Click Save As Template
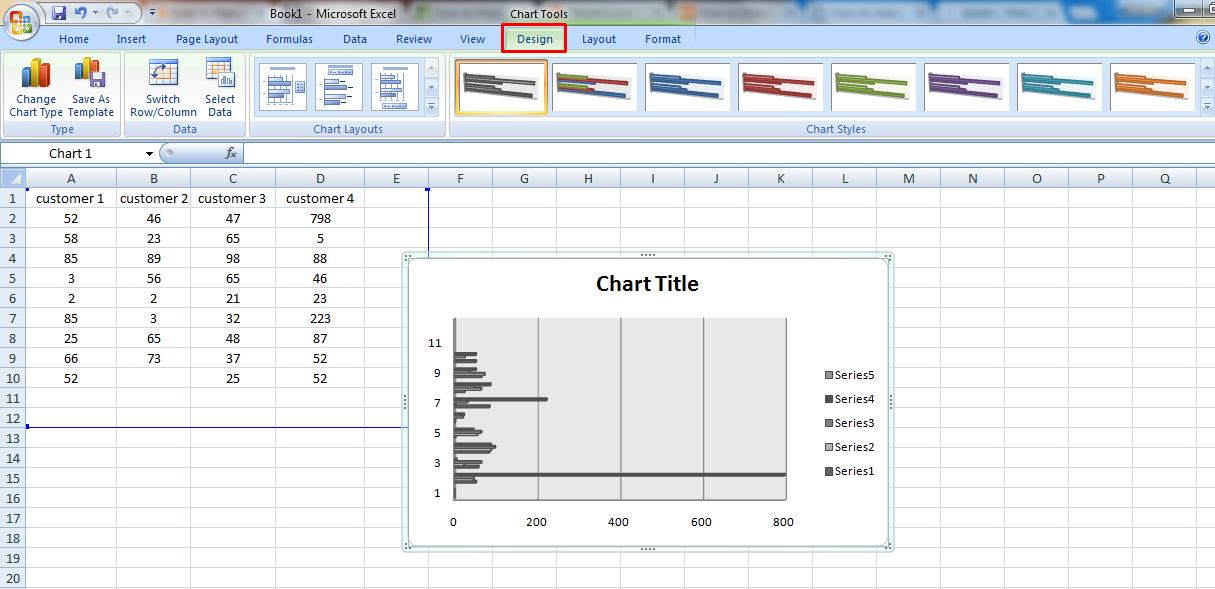The height and width of the screenshot is (589, 1215). pos(91,88)
